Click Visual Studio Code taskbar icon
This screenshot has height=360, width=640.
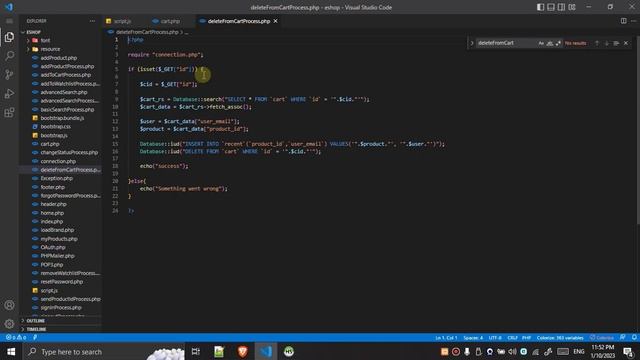tap(266, 351)
